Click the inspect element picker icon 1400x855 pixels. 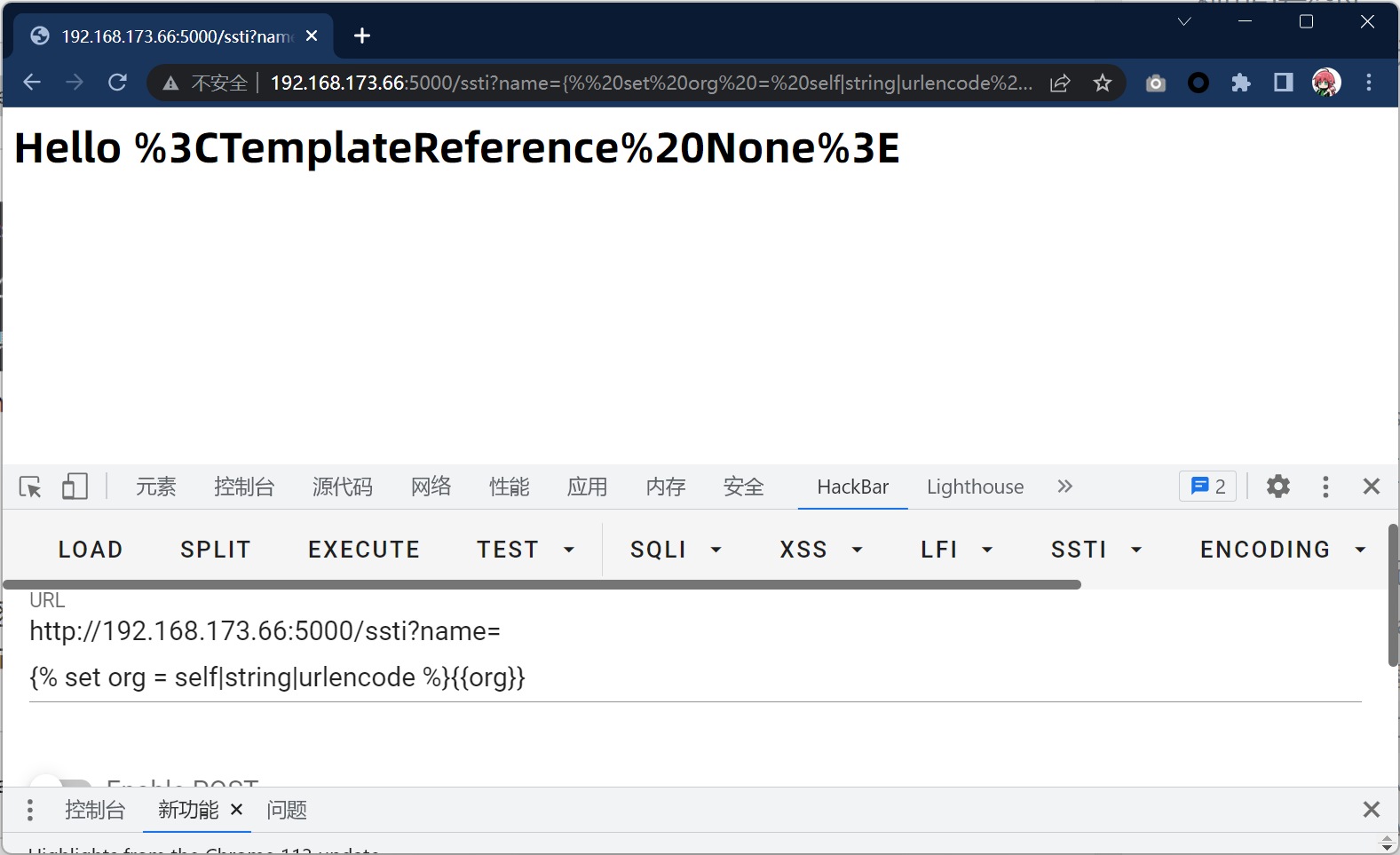point(30,487)
